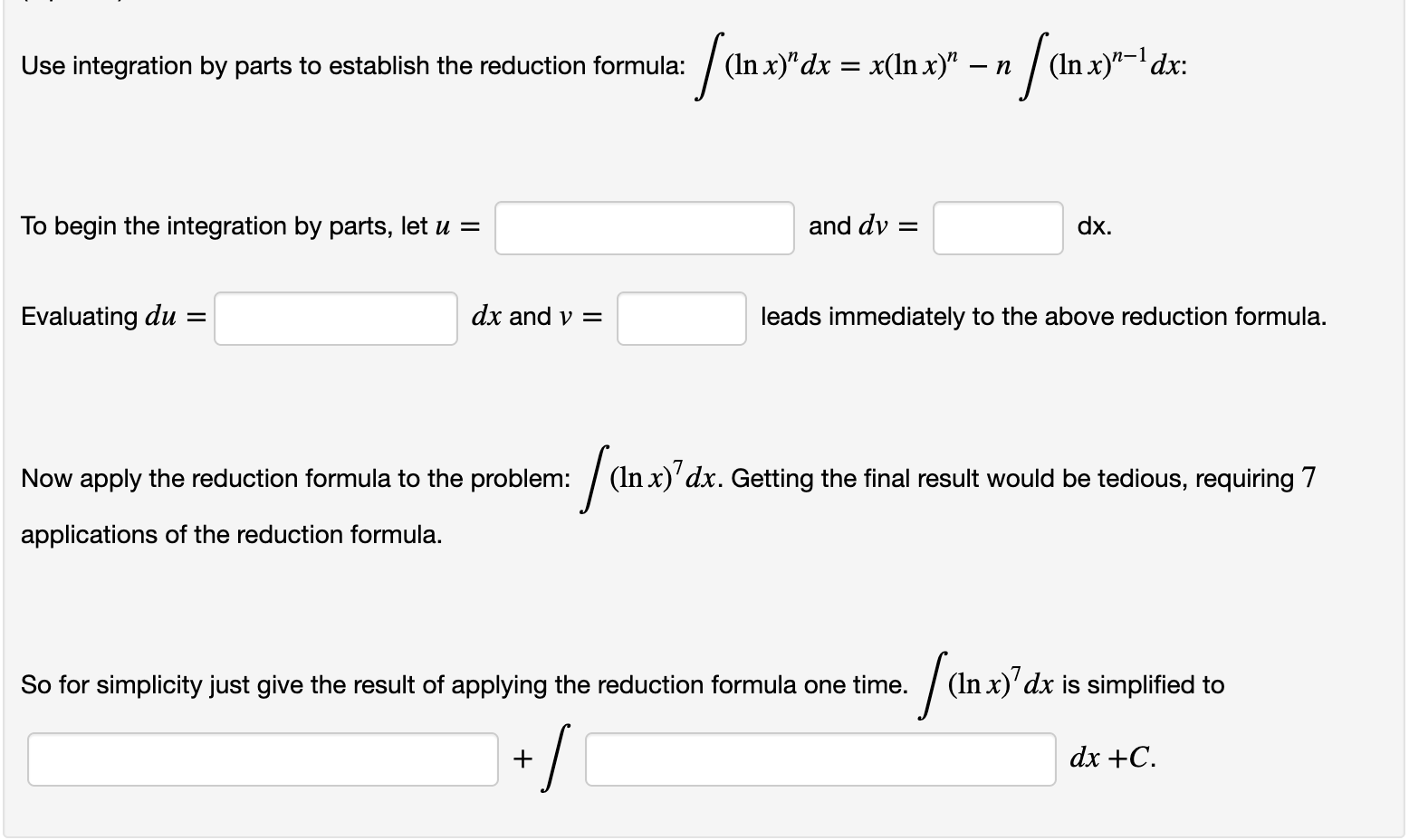The width and height of the screenshot is (1409, 840).
Task: Activate the du evaluation field
Action: coord(335,318)
